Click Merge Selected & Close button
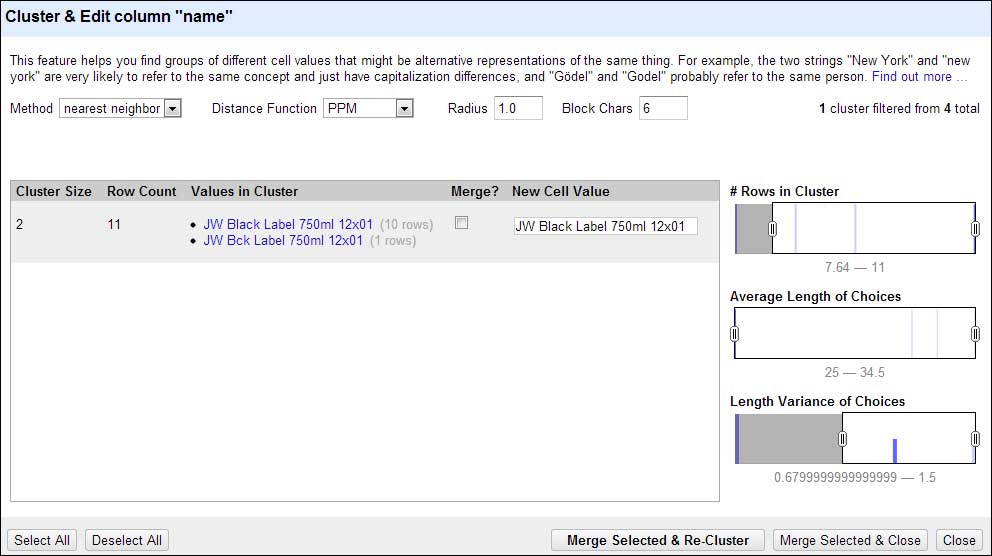992x556 pixels. click(x=850, y=540)
